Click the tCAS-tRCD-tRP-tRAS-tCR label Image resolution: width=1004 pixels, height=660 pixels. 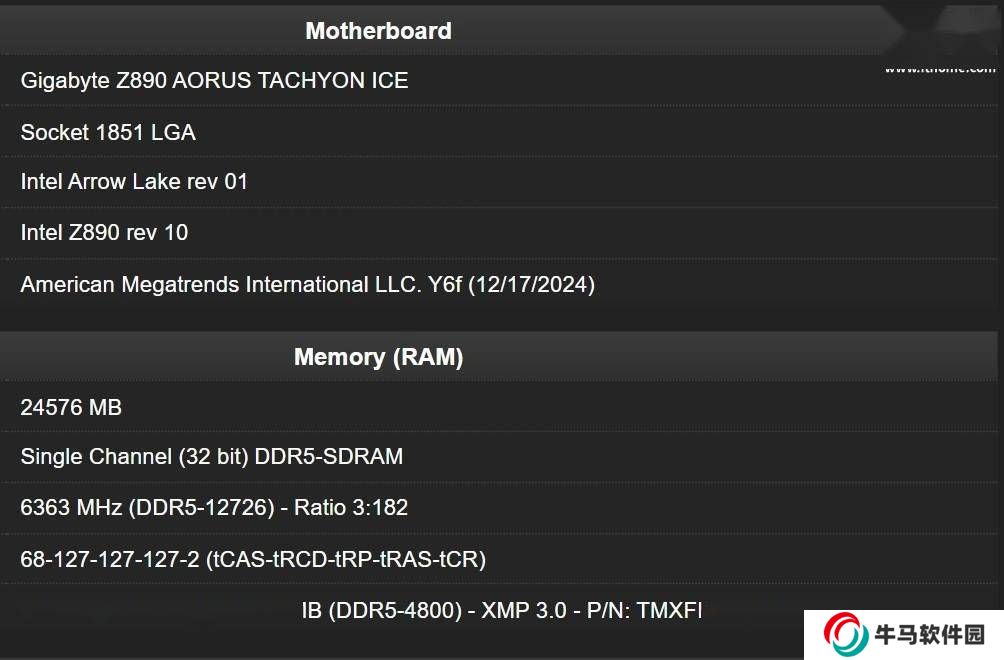point(346,559)
